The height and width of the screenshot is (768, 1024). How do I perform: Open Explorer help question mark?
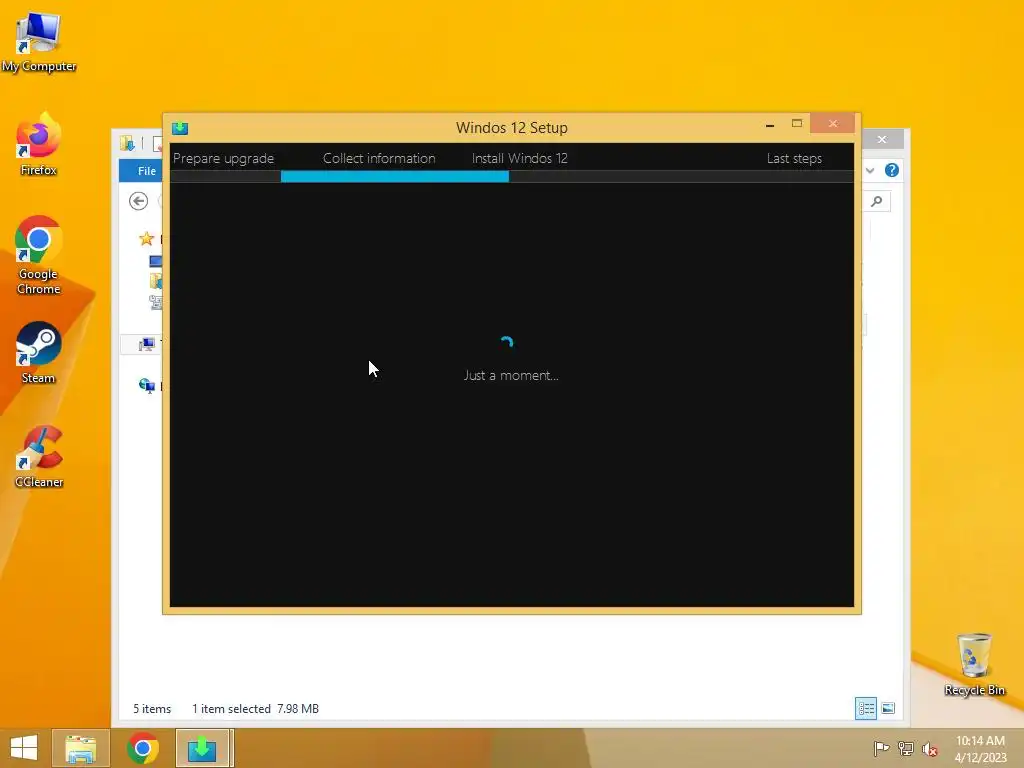tap(891, 170)
